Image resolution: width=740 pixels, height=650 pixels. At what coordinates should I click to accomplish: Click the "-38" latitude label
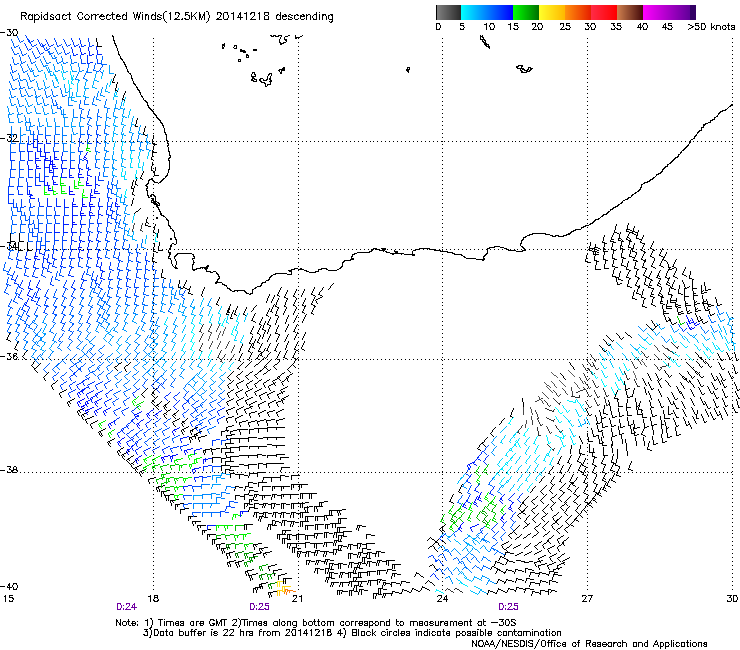coord(9,470)
